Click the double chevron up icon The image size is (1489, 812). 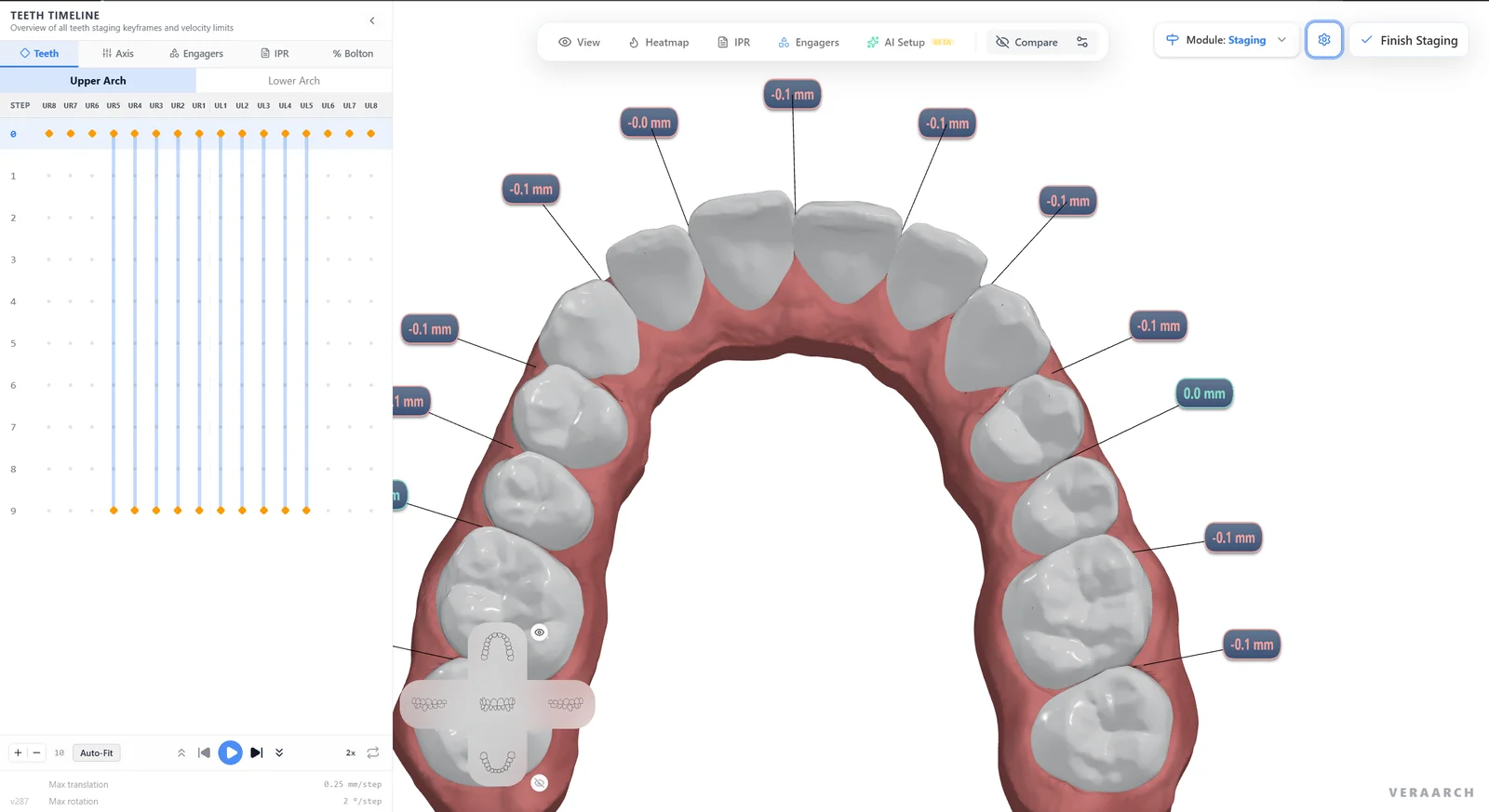point(181,752)
